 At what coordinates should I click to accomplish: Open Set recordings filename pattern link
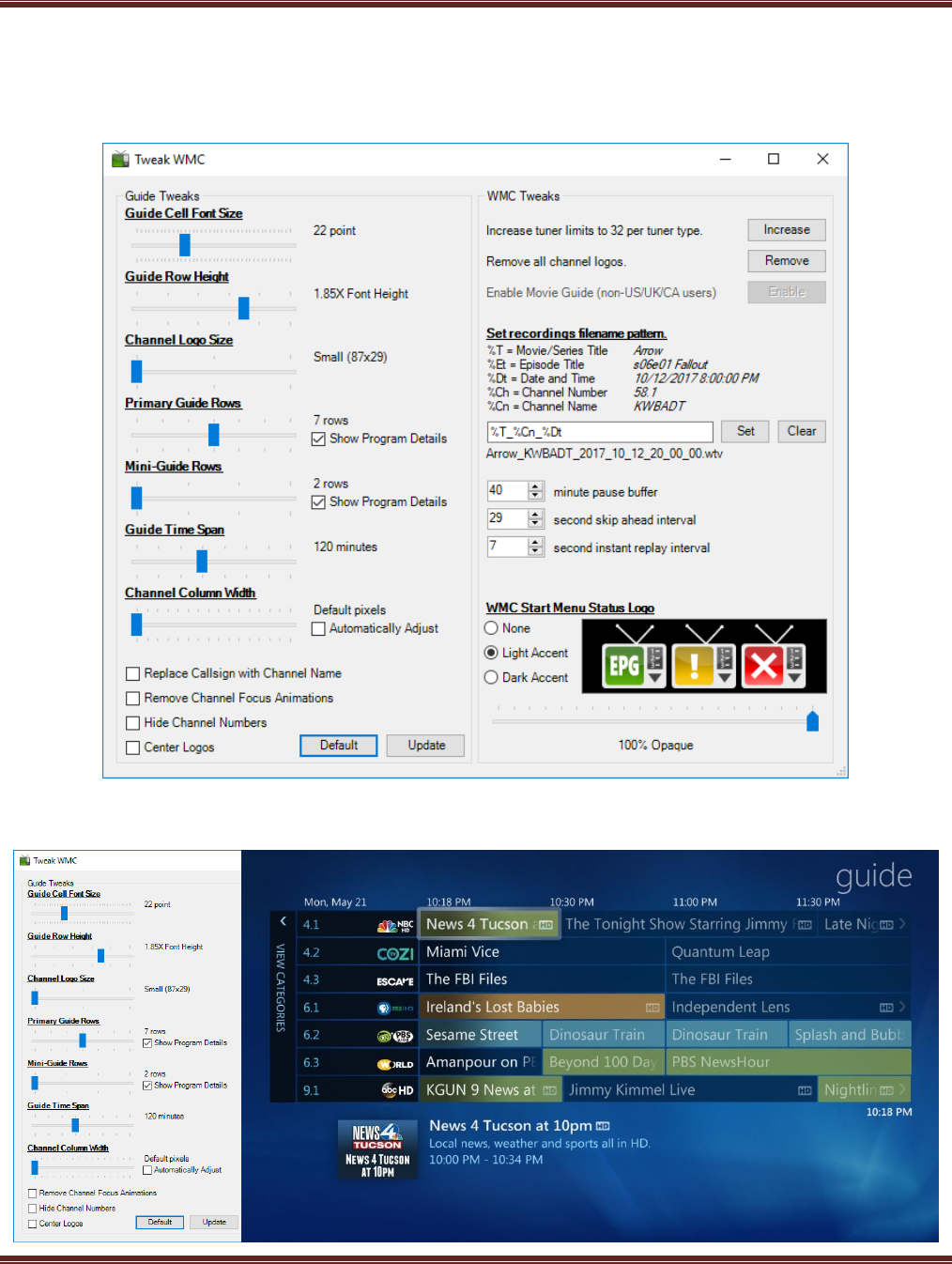pyautogui.click(x=576, y=333)
